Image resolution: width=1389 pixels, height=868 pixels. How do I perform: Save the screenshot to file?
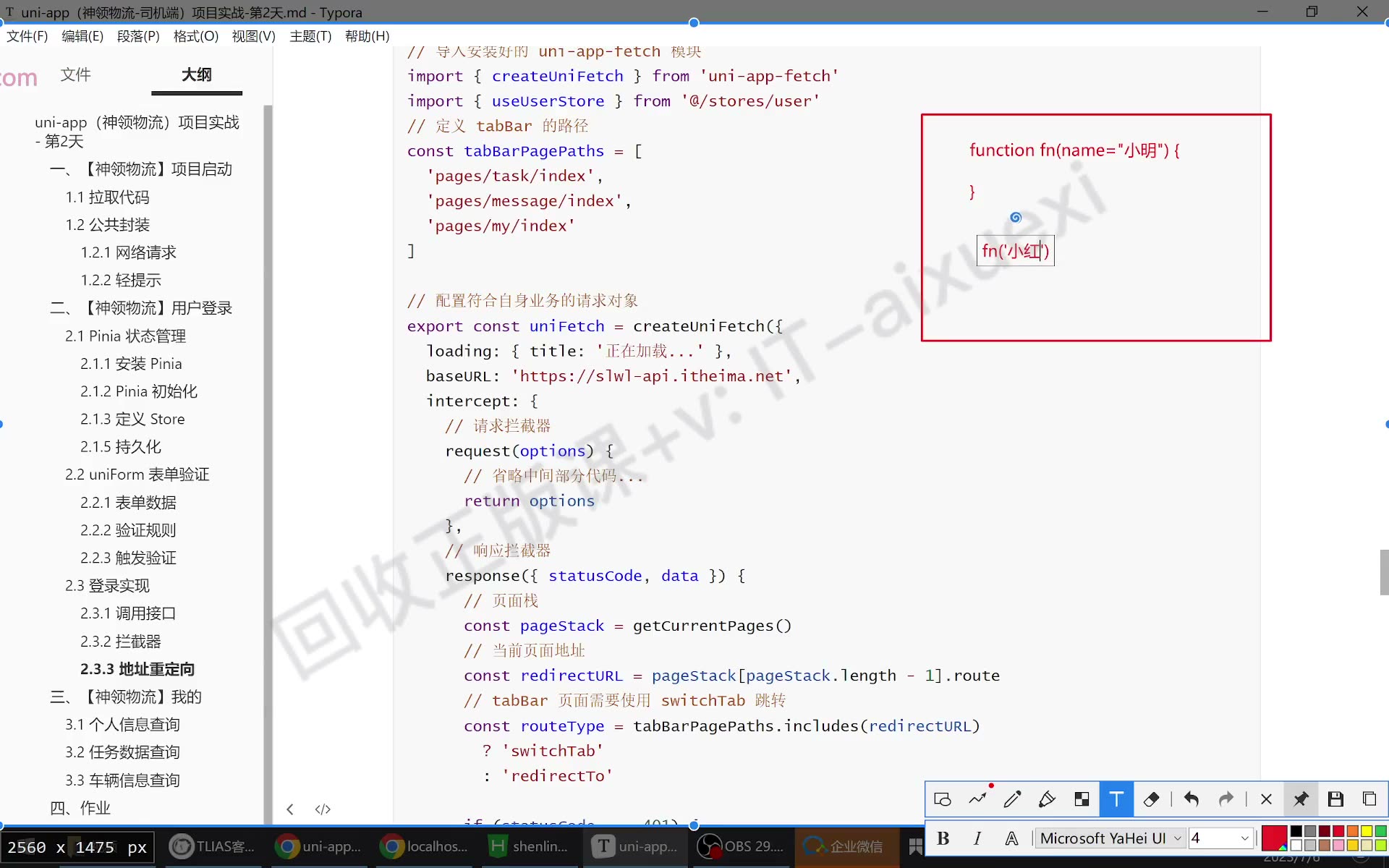pyautogui.click(x=1335, y=799)
